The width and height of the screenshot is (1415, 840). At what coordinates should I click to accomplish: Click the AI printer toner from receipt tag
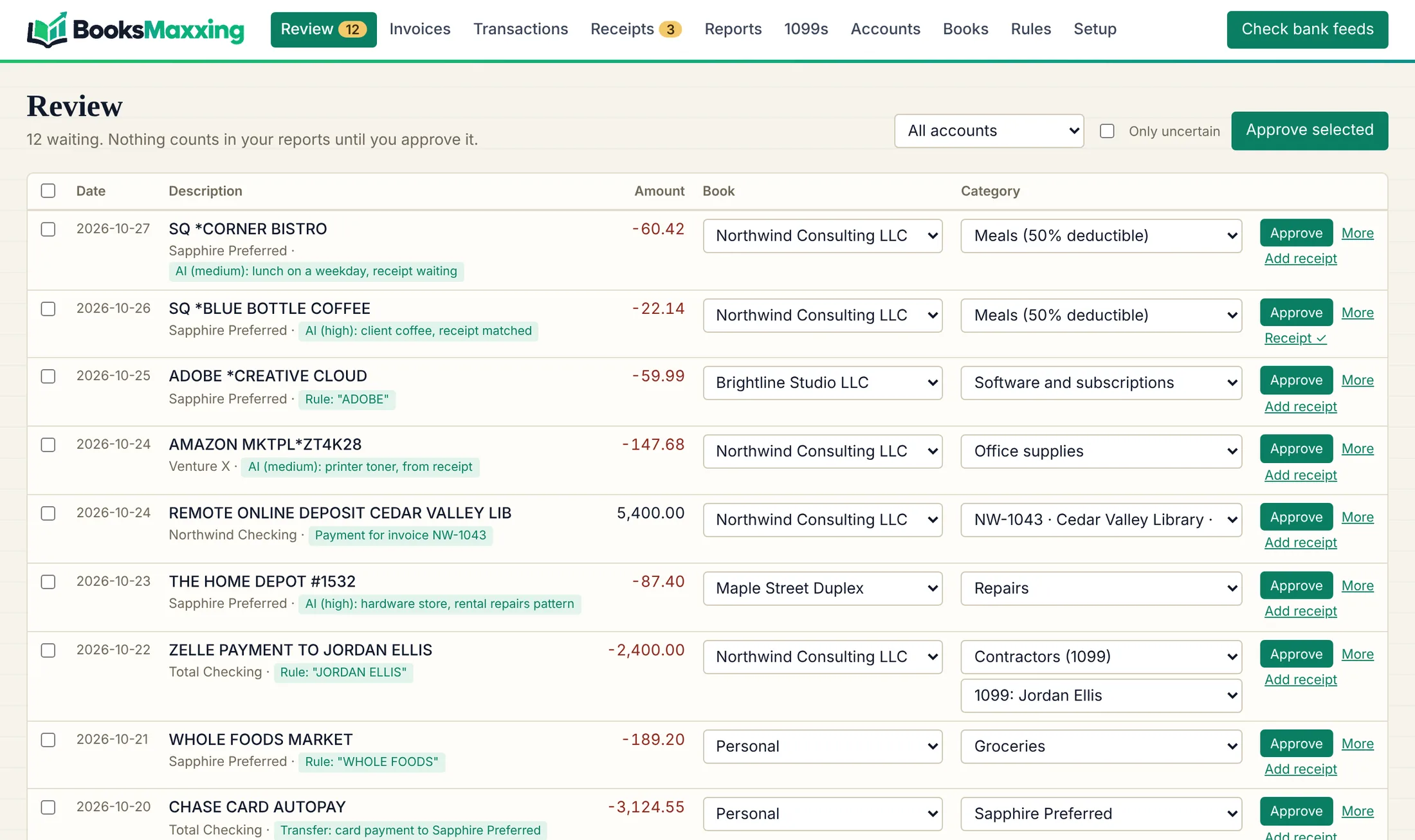(360, 467)
